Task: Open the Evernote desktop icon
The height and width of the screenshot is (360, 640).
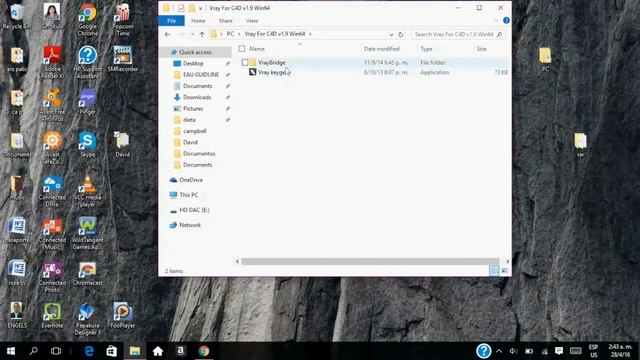Action: point(52,315)
